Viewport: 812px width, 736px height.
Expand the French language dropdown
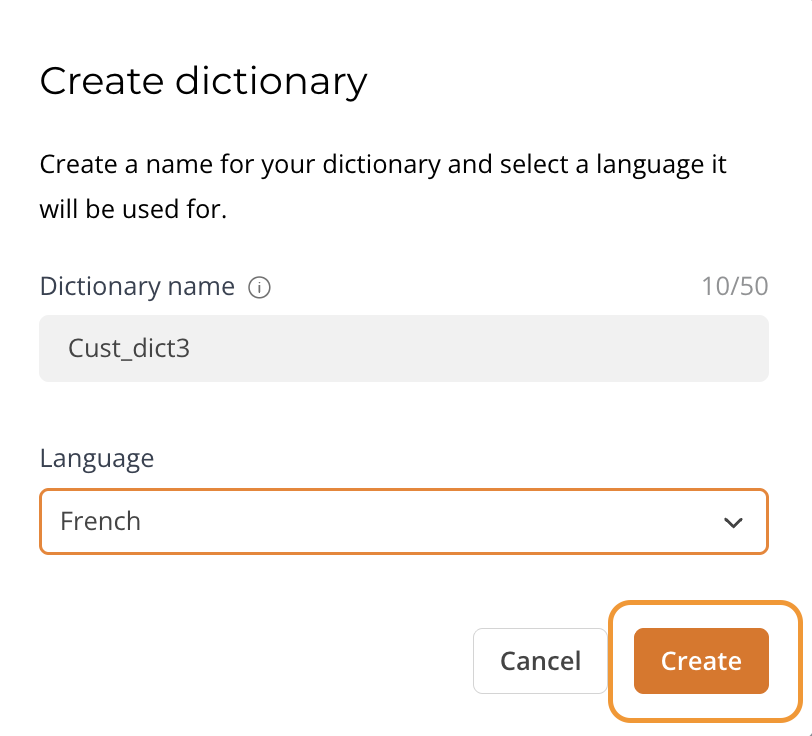pyautogui.click(x=404, y=522)
